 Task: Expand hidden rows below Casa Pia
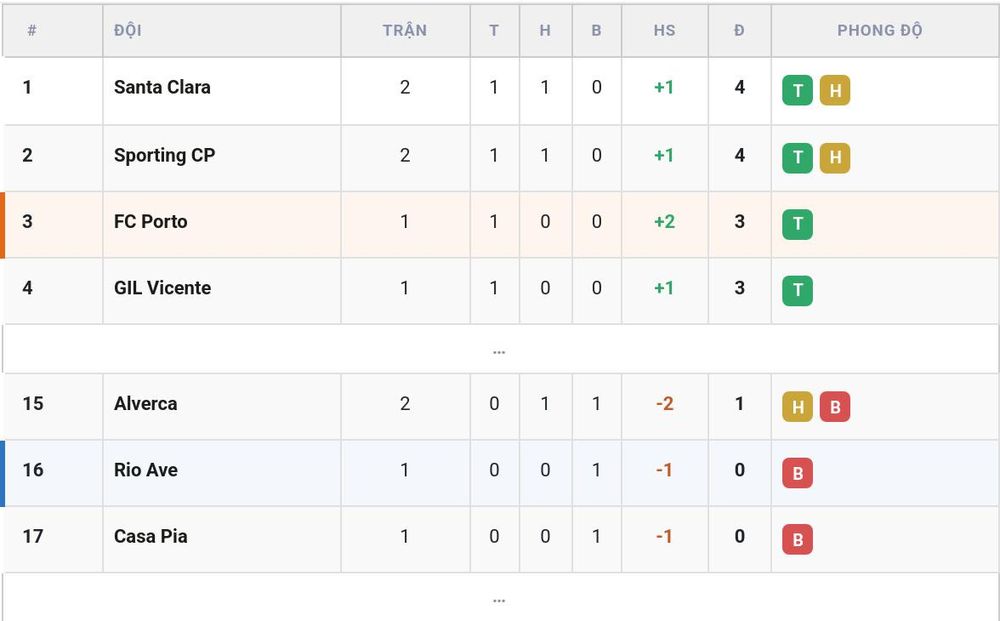pos(499,598)
